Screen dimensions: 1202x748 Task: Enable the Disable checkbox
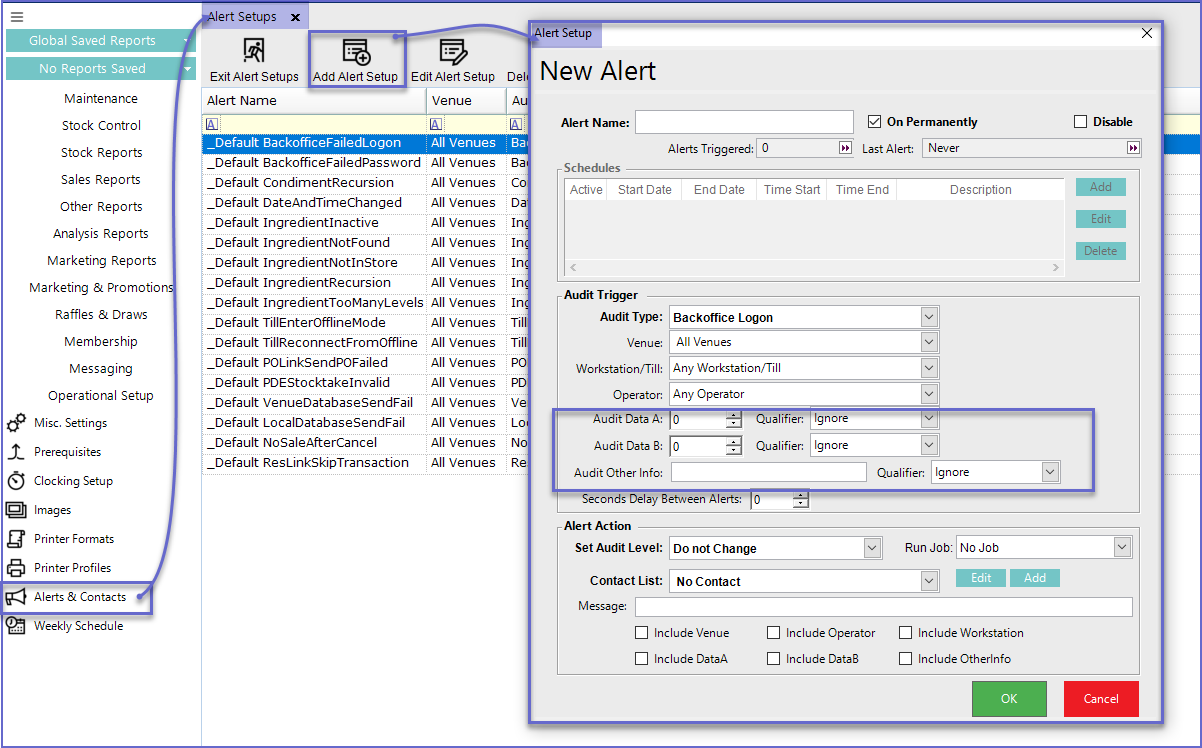pyautogui.click(x=1080, y=122)
